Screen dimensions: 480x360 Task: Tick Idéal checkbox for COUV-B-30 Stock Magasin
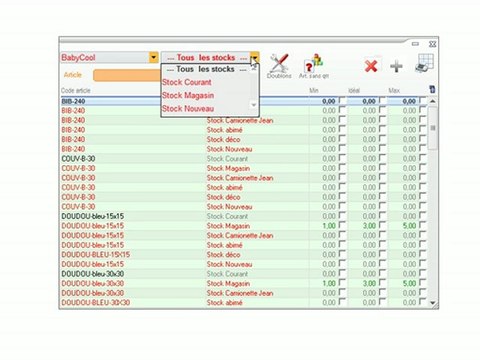[382, 167]
